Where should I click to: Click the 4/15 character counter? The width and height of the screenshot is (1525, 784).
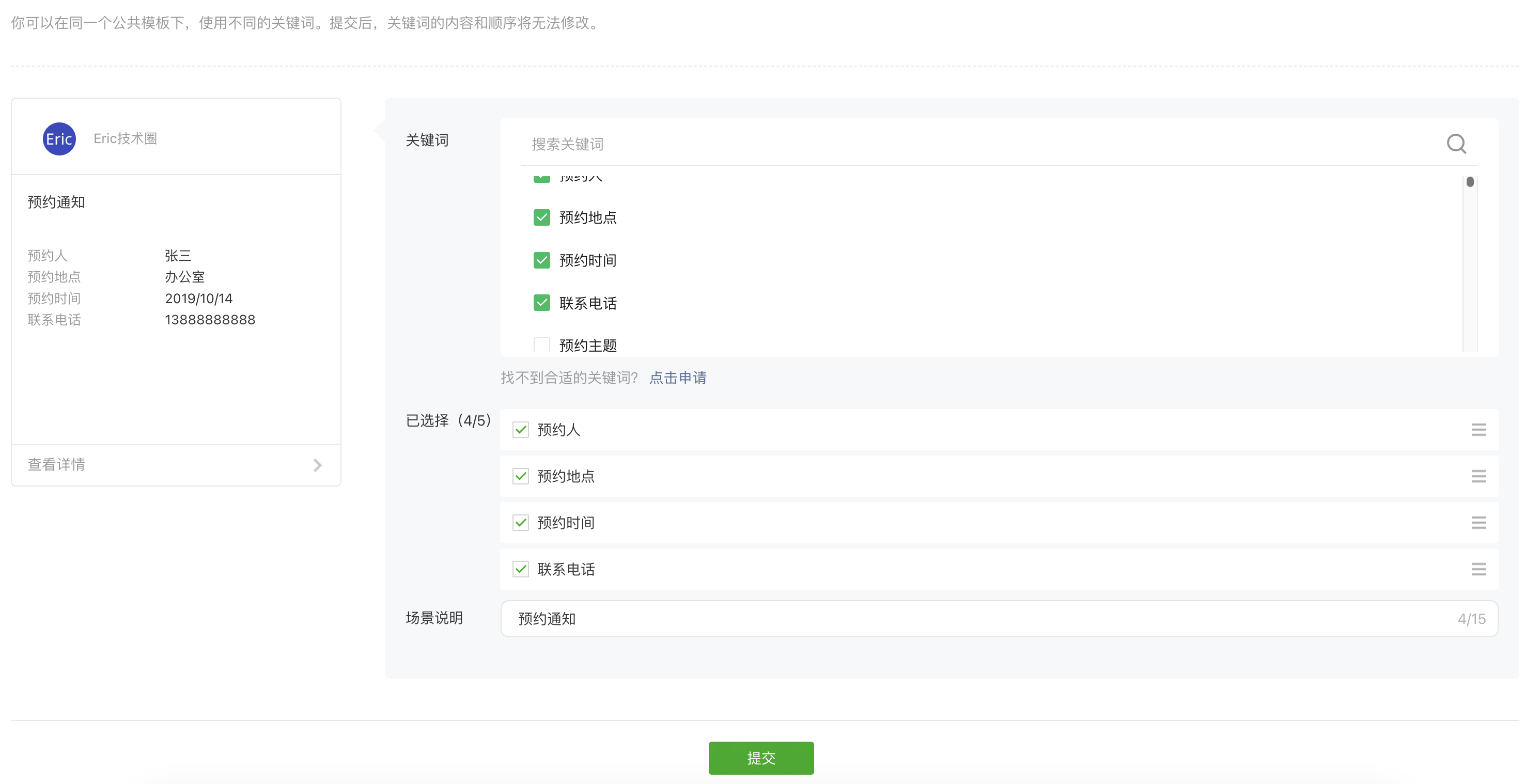(x=1471, y=619)
